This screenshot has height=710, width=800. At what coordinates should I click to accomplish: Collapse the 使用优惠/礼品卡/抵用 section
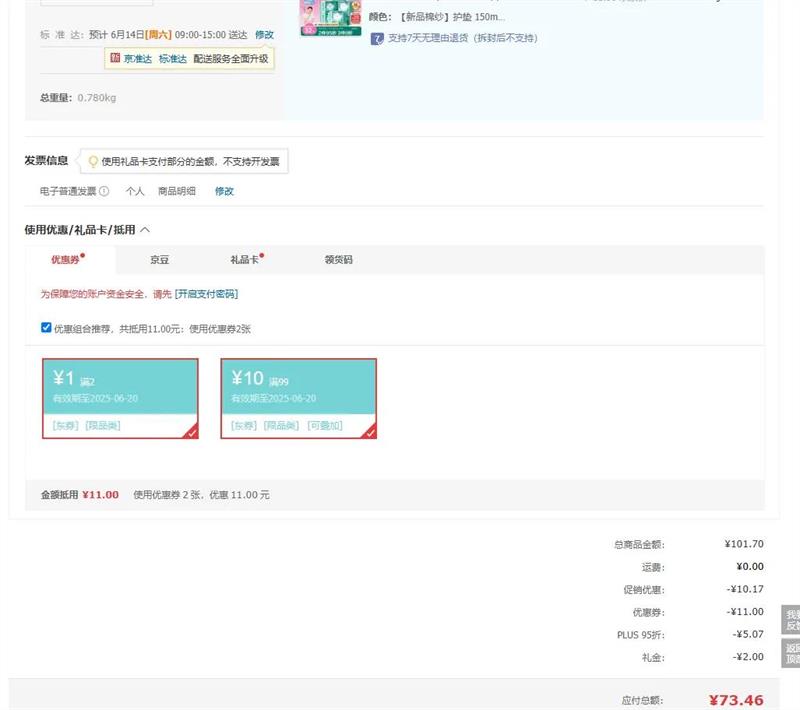tap(145, 230)
